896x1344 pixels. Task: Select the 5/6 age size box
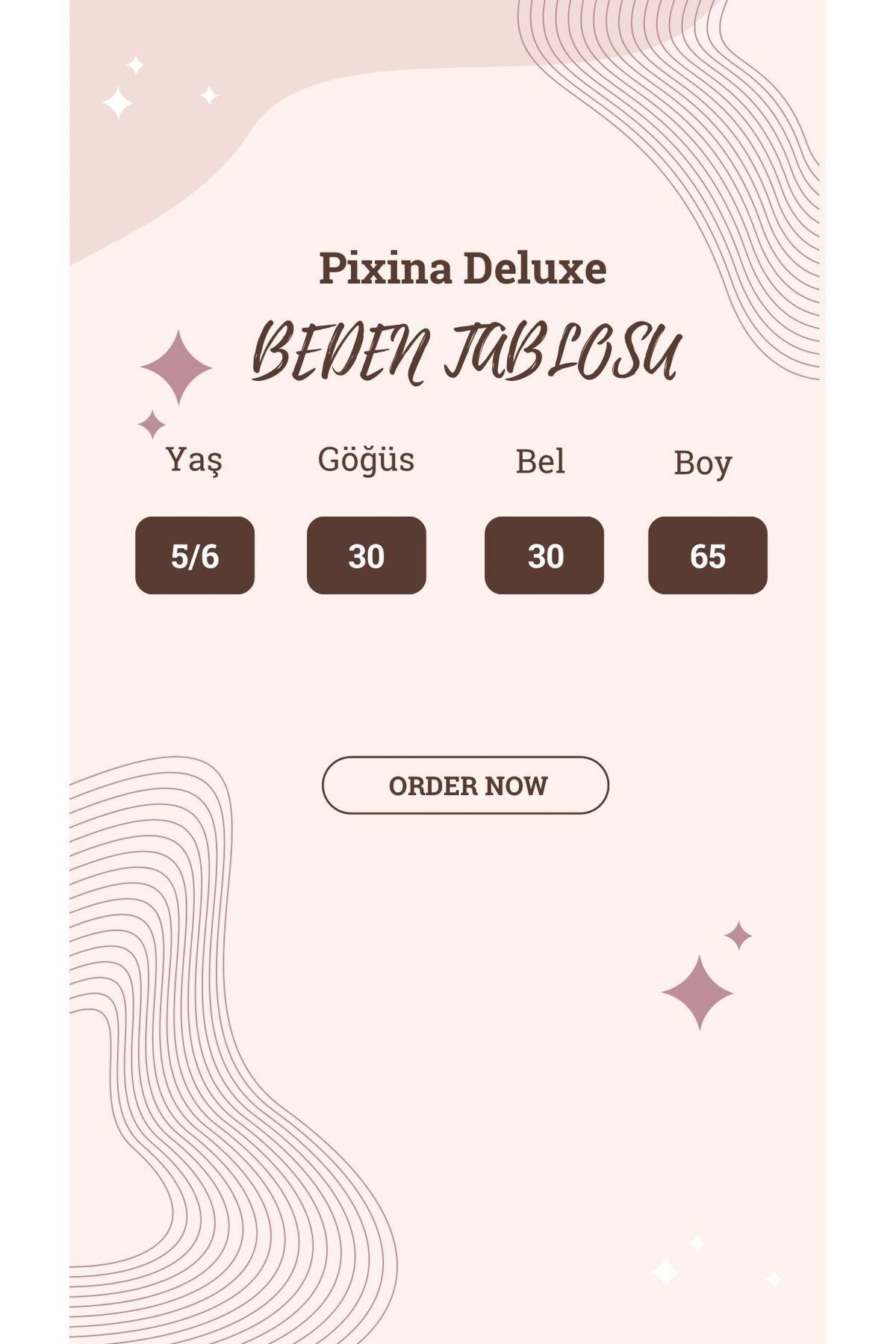[x=195, y=556]
